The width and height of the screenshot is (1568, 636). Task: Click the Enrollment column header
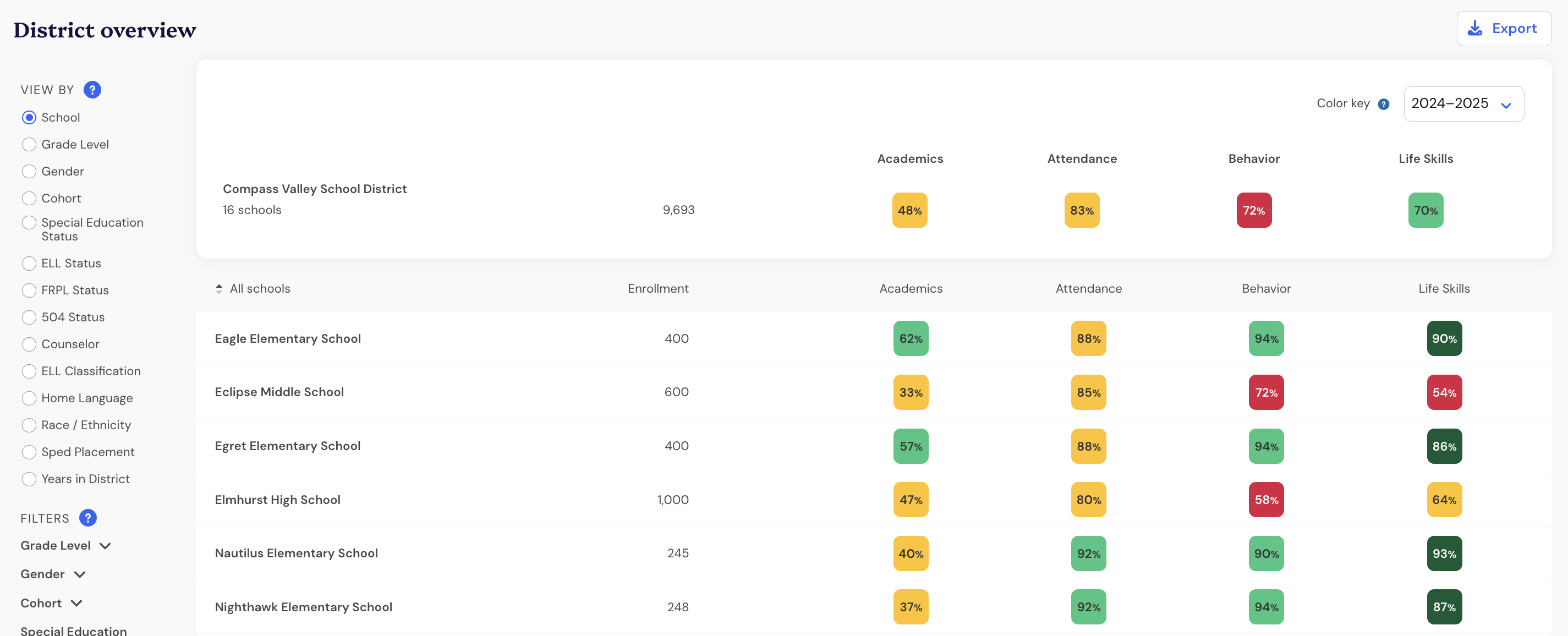658,288
